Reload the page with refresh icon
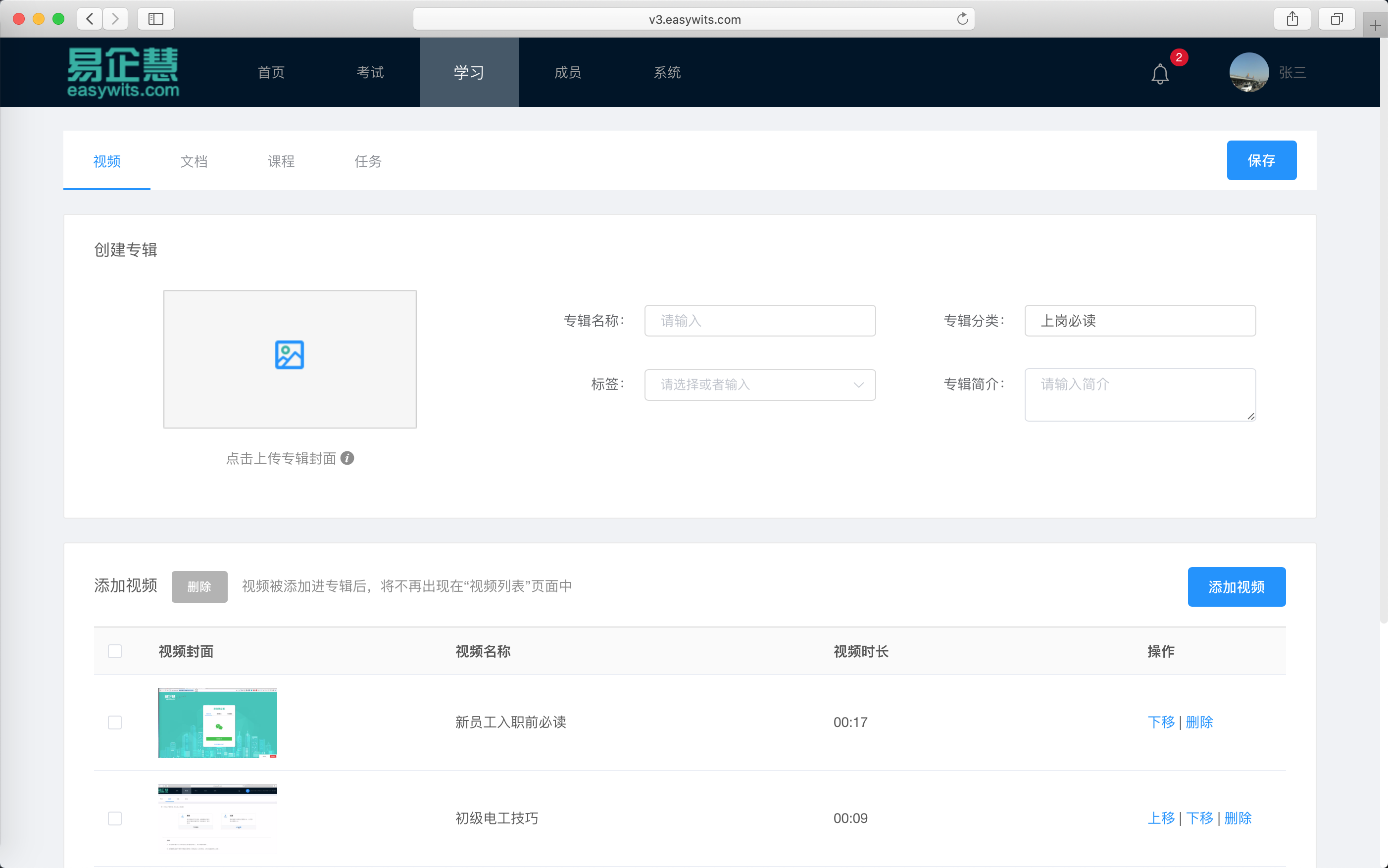This screenshot has width=1388, height=868. [x=962, y=19]
